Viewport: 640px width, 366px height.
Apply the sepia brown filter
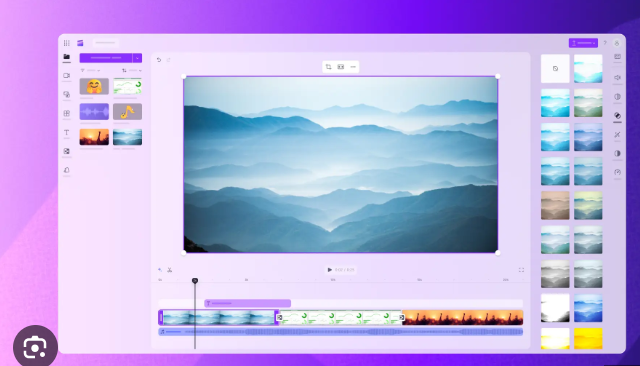555,206
